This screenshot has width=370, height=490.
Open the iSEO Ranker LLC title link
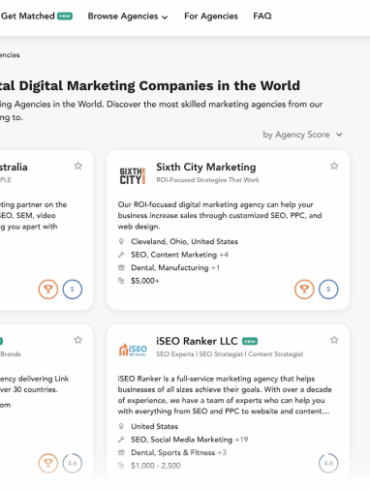197,341
